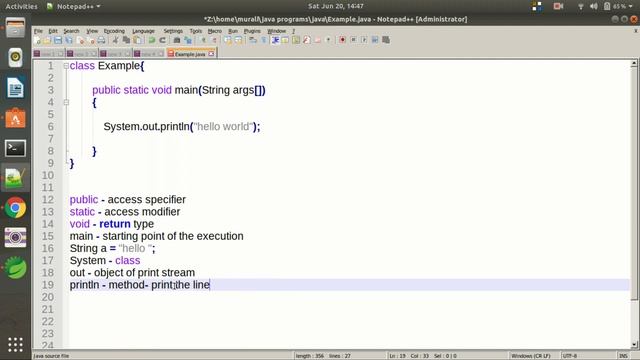Click the Save recorded macro icon
The image size is (640, 360).
coord(386,40)
